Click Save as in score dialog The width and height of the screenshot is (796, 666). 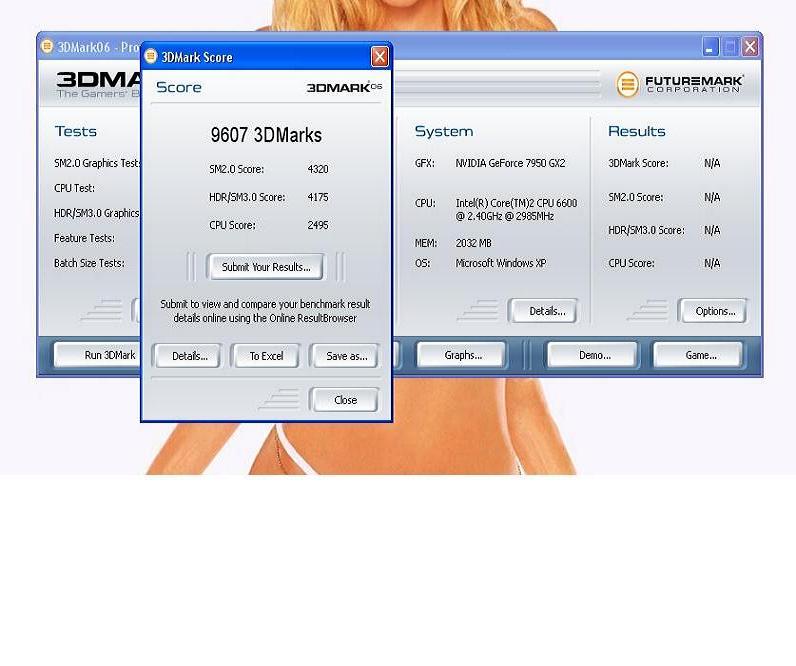coord(346,356)
